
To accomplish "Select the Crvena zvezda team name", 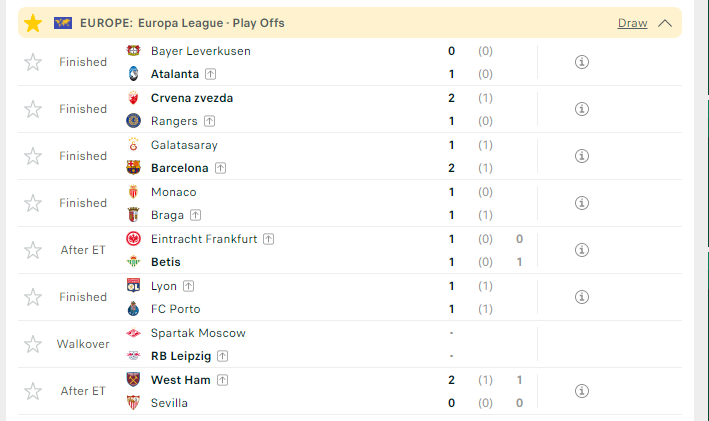I will (x=192, y=98).
